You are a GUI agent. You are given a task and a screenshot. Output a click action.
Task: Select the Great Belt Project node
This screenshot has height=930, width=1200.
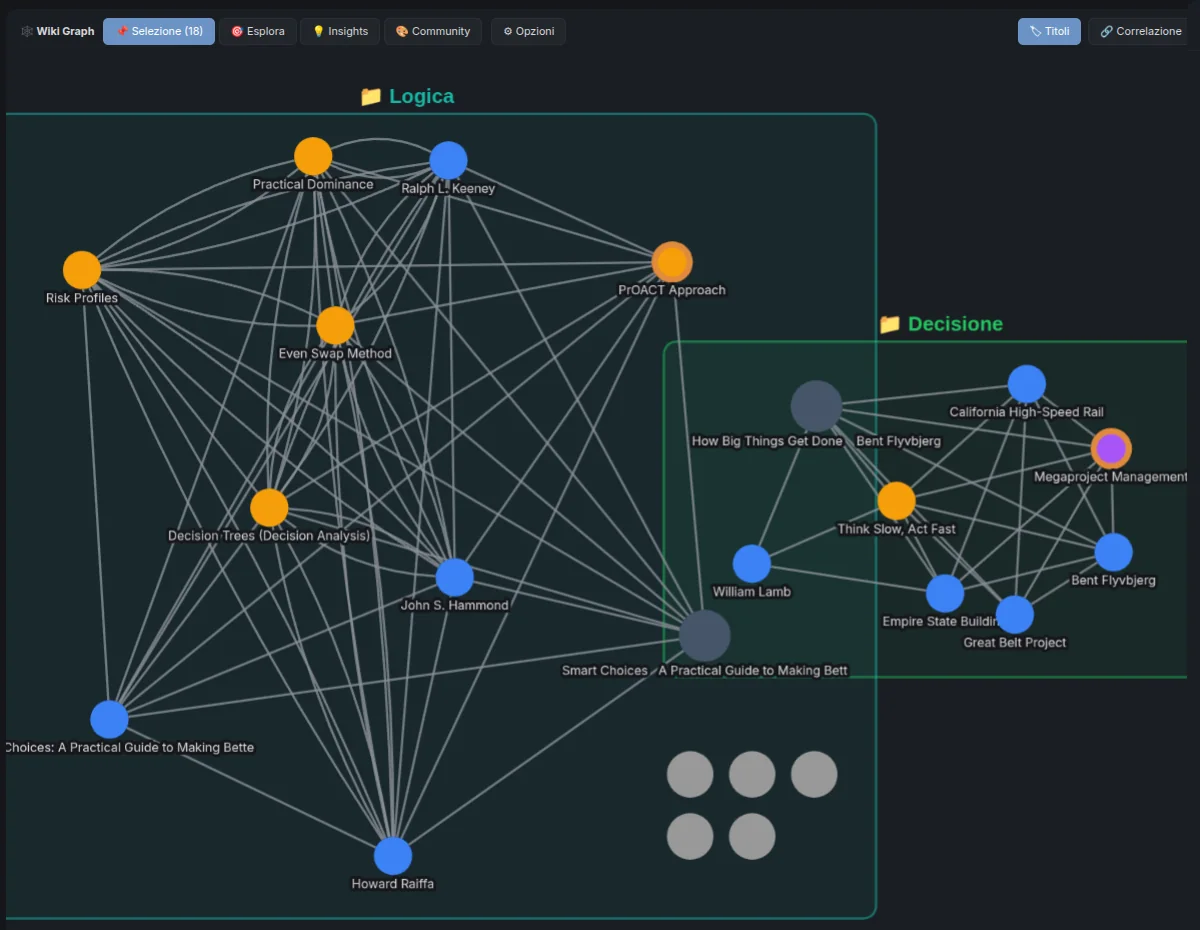1014,615
